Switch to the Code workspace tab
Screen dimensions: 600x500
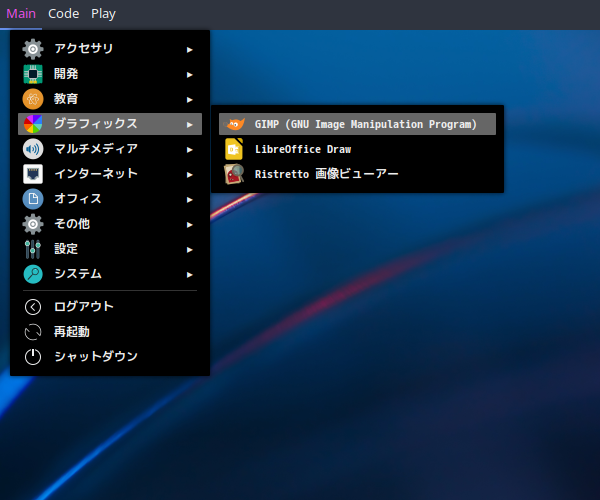(x=64, y=14)
